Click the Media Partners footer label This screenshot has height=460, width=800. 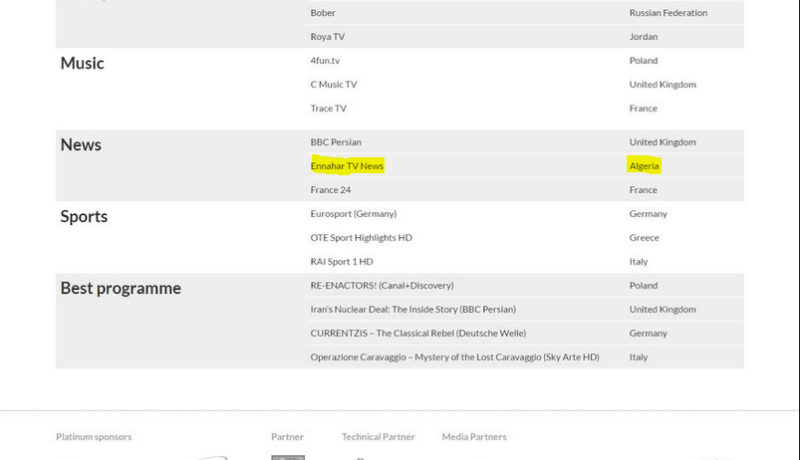[x=474, y=437]
